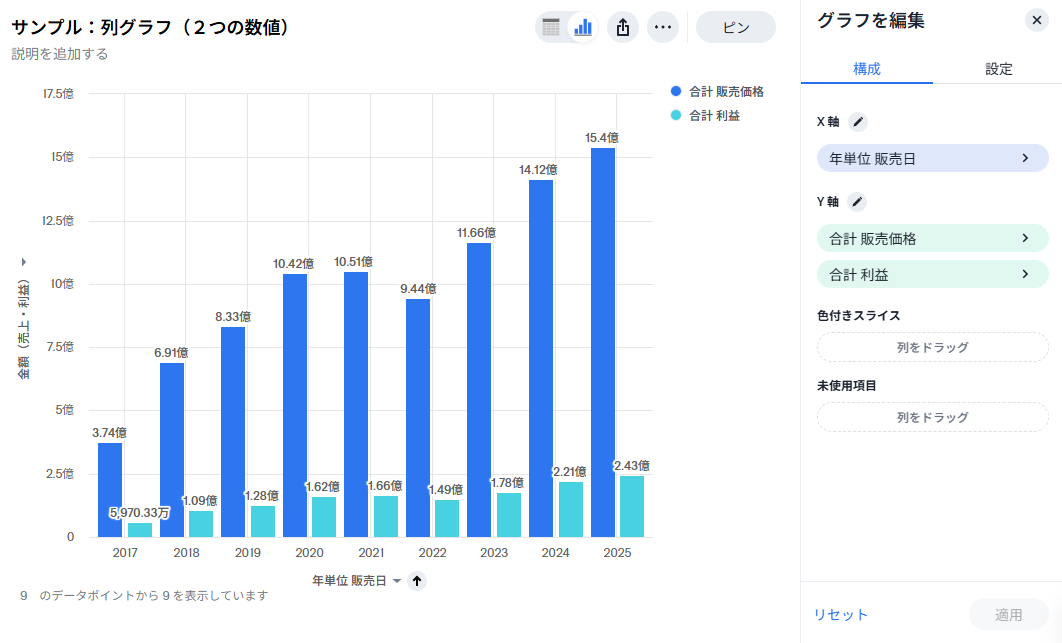Click the 1.78億 data label
This screenshot has width=1062, height=643.
tap(507, 482)
